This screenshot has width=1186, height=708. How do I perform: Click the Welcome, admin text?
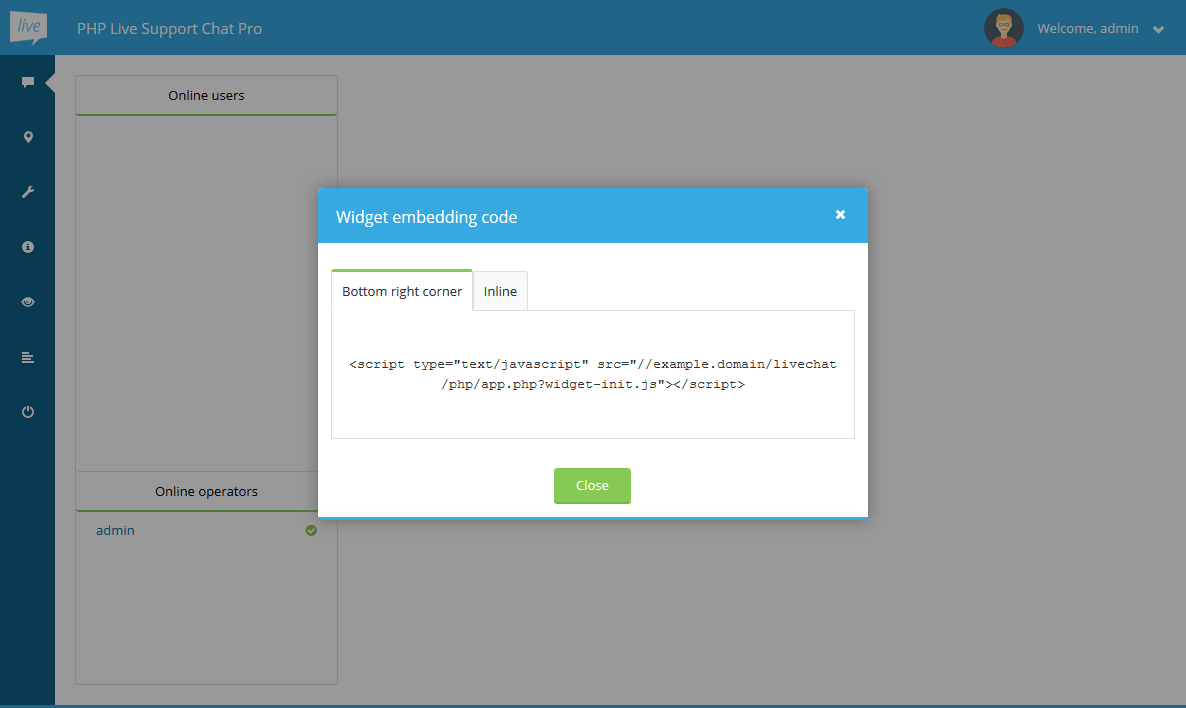(x=1088, y=28)
